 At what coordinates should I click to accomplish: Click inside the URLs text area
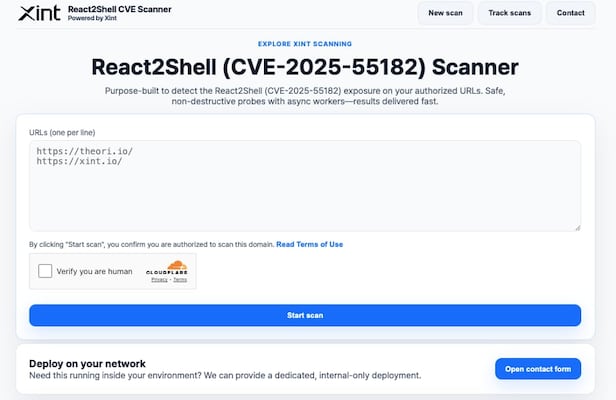(x=305, y=200)
